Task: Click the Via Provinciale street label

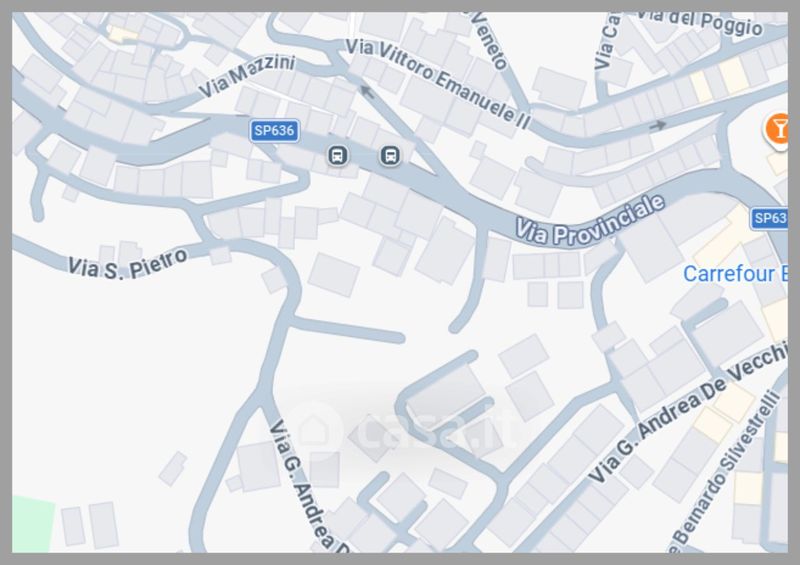Action: coord(590,220)
